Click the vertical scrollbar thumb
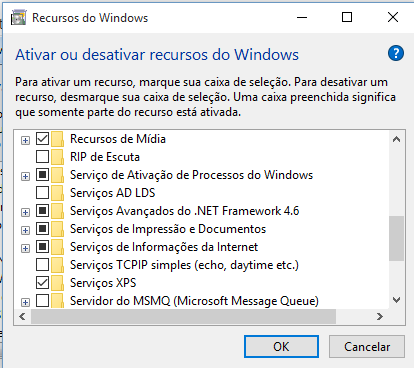Screen dimensions: 414x368 [x=396, y=238]
